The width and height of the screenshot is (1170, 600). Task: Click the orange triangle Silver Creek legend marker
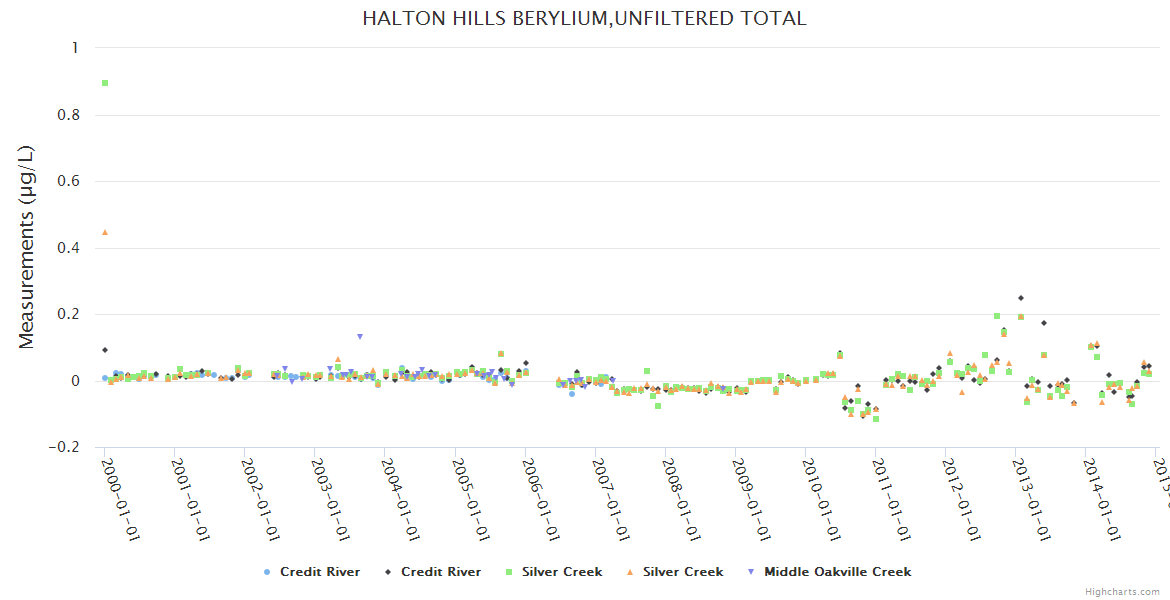629,573
